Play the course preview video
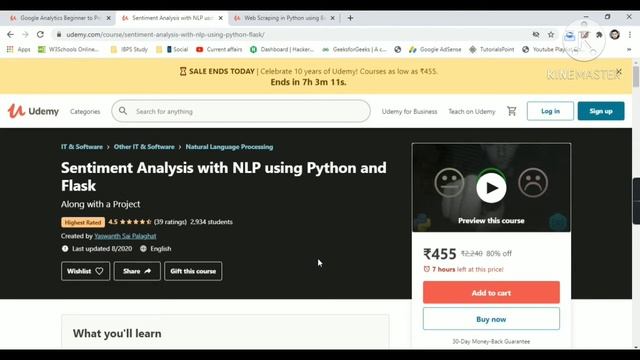 coord(491,188)
